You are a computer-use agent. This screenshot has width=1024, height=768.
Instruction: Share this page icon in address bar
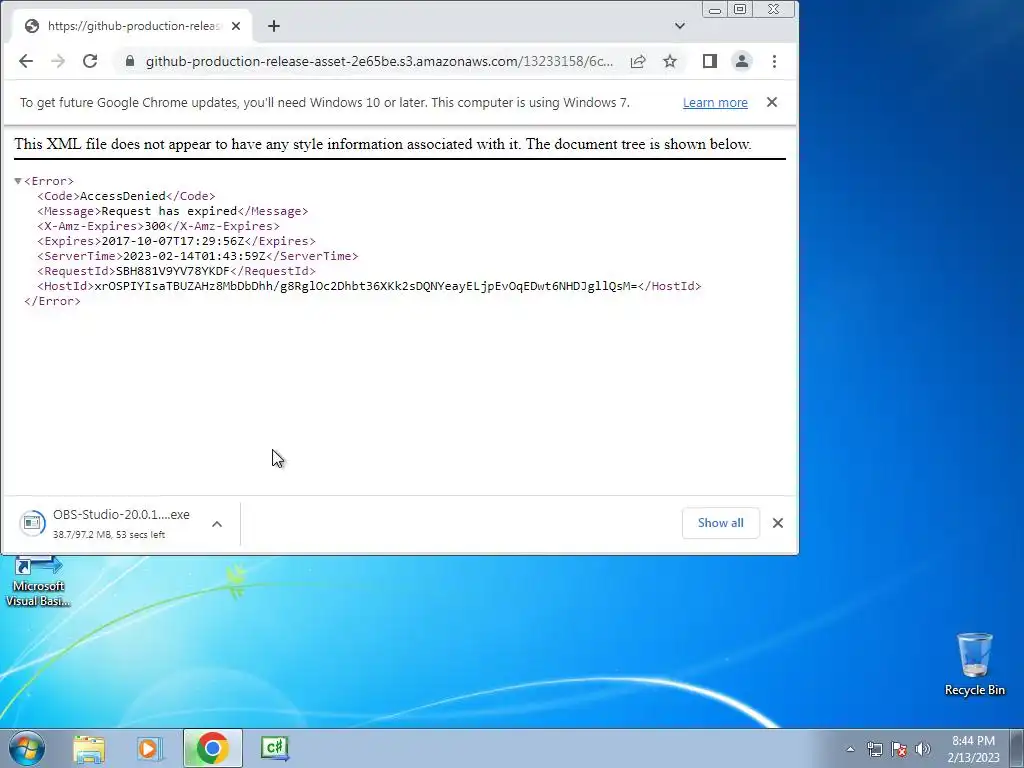tap(638, 61)
